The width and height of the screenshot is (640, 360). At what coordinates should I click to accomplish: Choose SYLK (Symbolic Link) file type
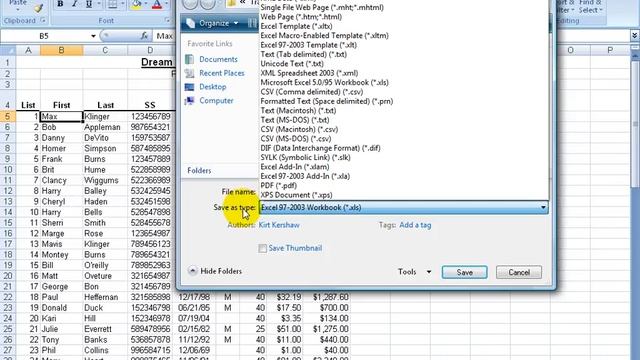coord(305,158)
